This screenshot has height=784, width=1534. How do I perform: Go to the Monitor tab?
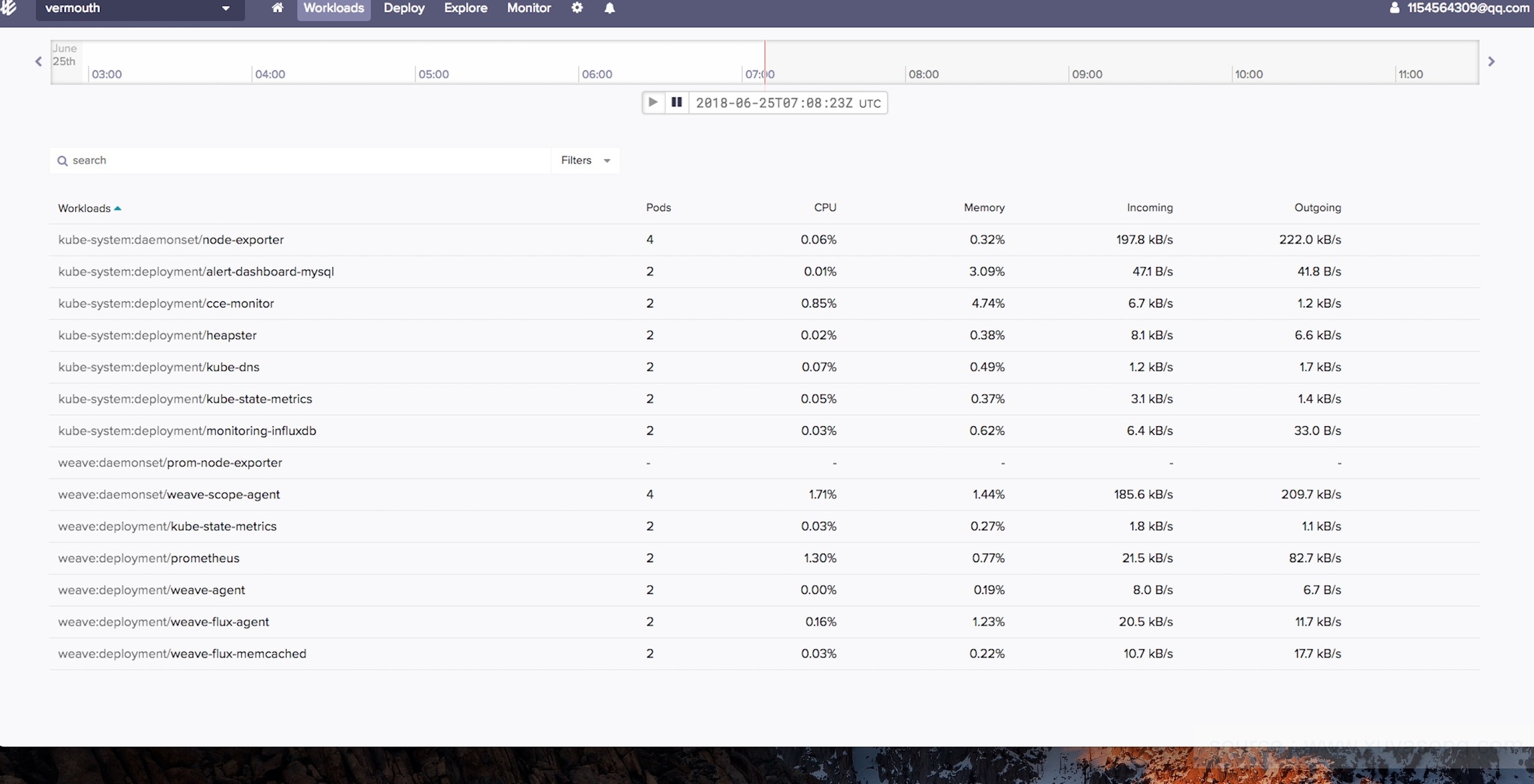[529, 9]
